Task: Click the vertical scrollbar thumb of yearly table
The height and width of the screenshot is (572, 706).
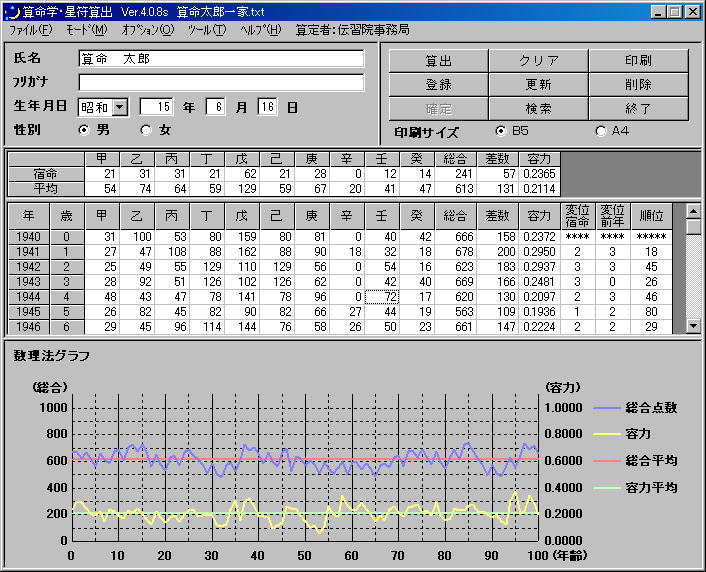Action: click(693, 226)
